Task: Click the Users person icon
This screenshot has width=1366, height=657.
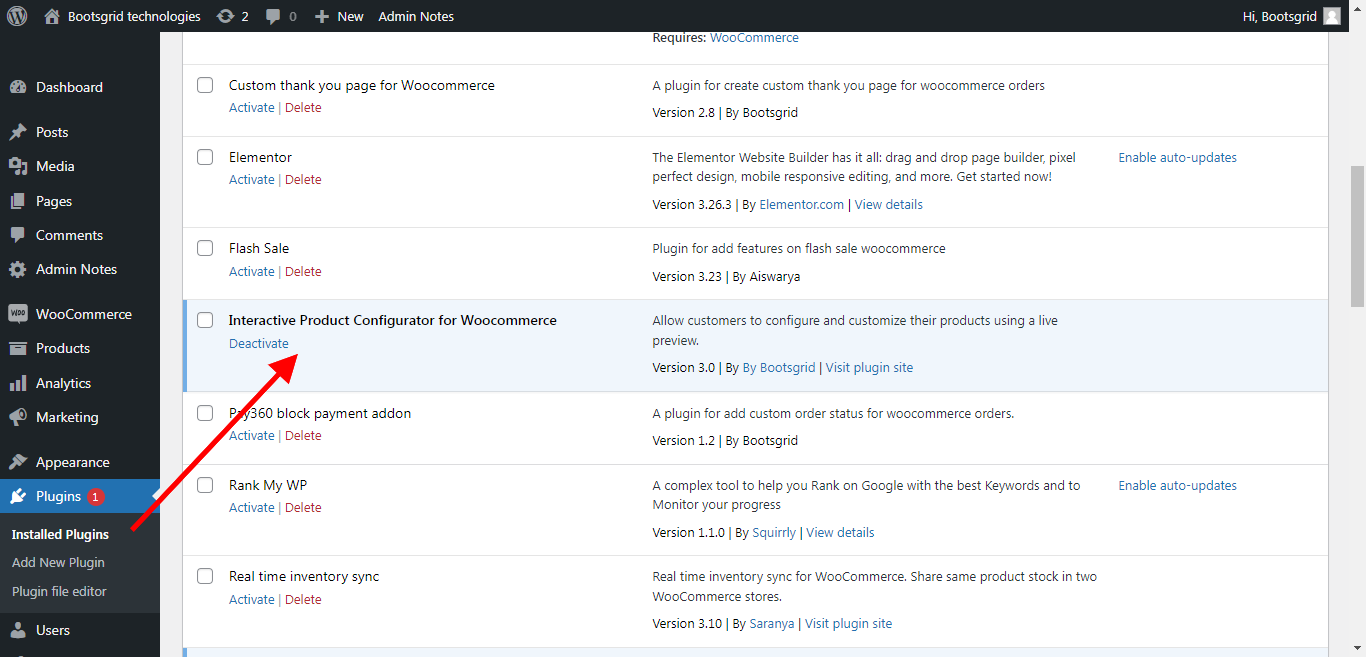Action: click(18, 630)
